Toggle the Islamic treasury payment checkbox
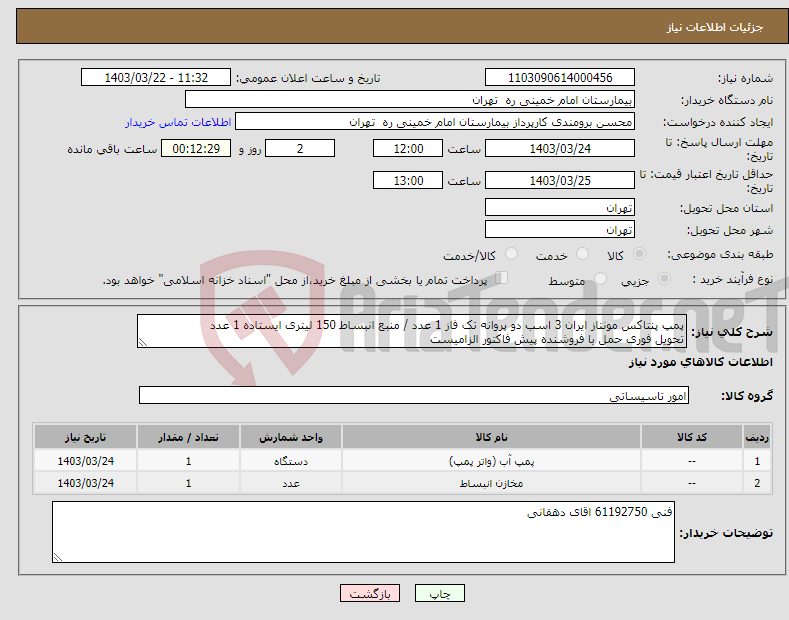The image size is (789, 620). [x=501, y=278]
